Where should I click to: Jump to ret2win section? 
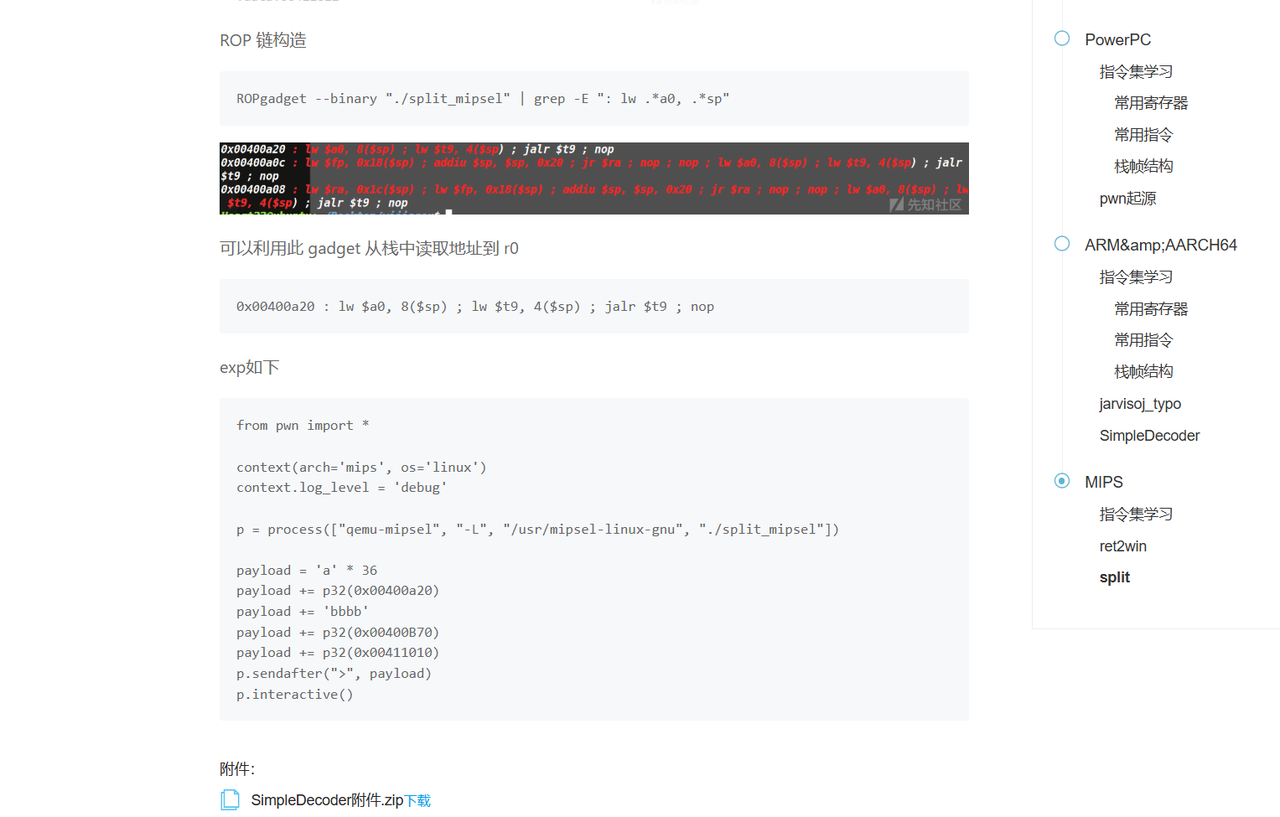[1123, 546]
